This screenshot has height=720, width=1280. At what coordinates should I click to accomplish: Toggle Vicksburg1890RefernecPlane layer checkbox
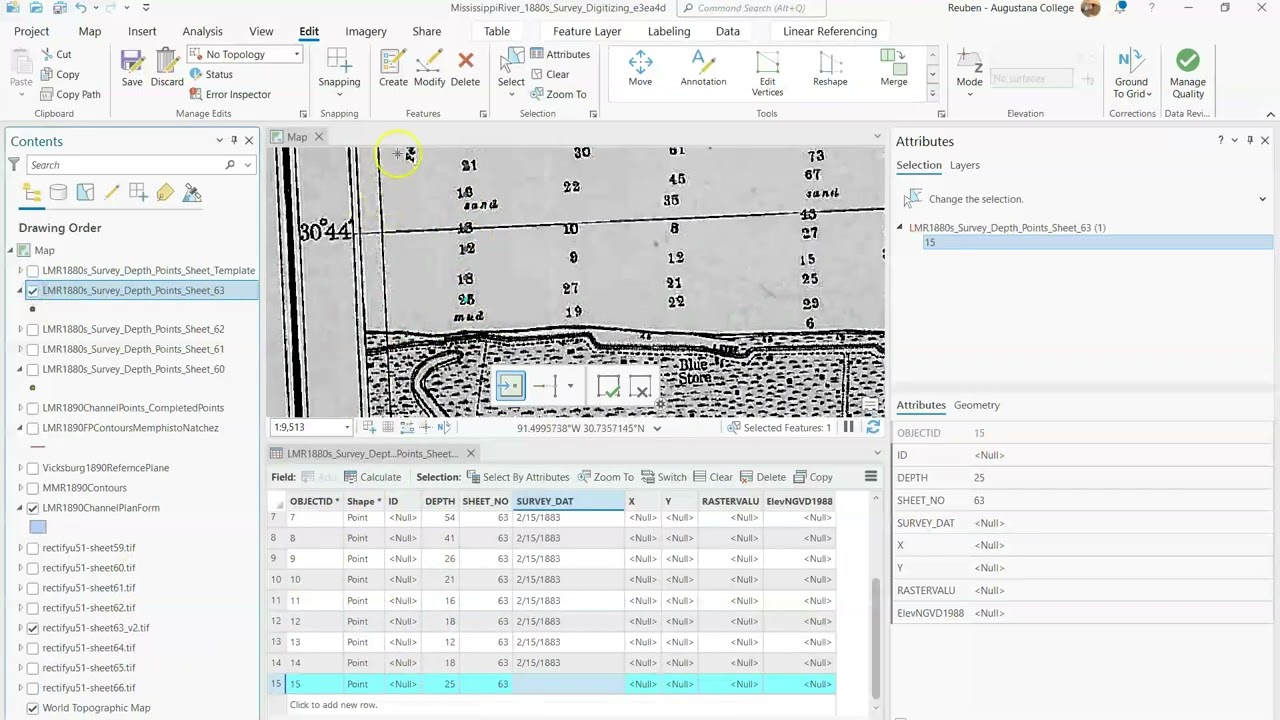tap(33, 468)
